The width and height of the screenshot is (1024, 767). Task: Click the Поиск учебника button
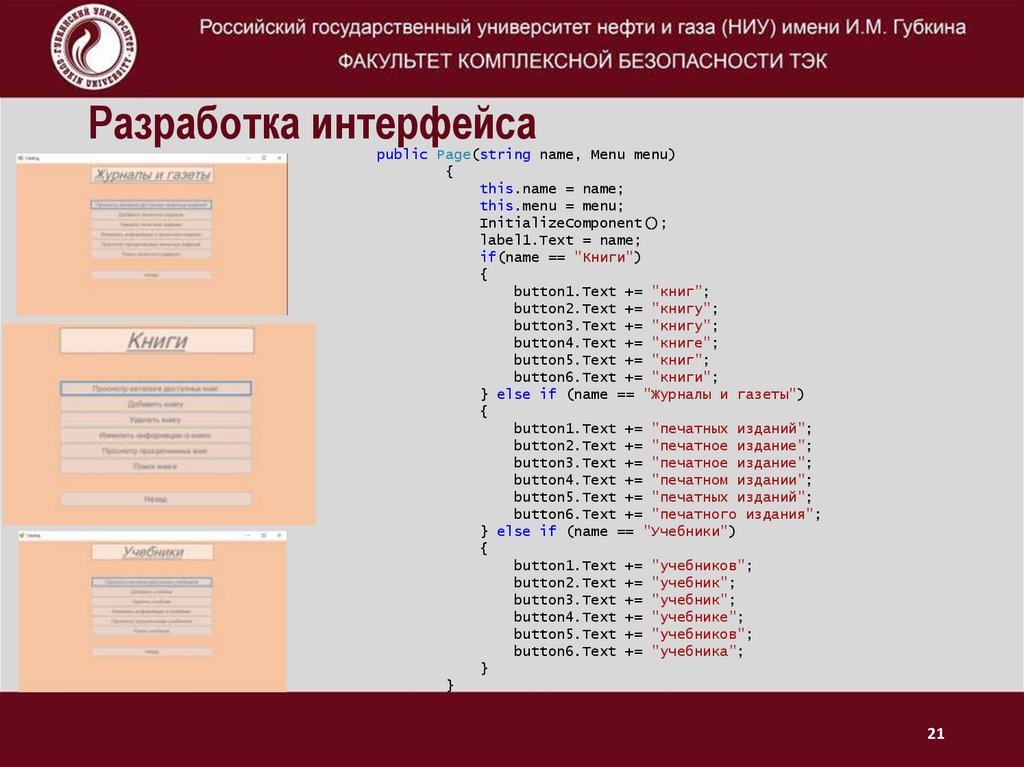(x=152, y=631)
